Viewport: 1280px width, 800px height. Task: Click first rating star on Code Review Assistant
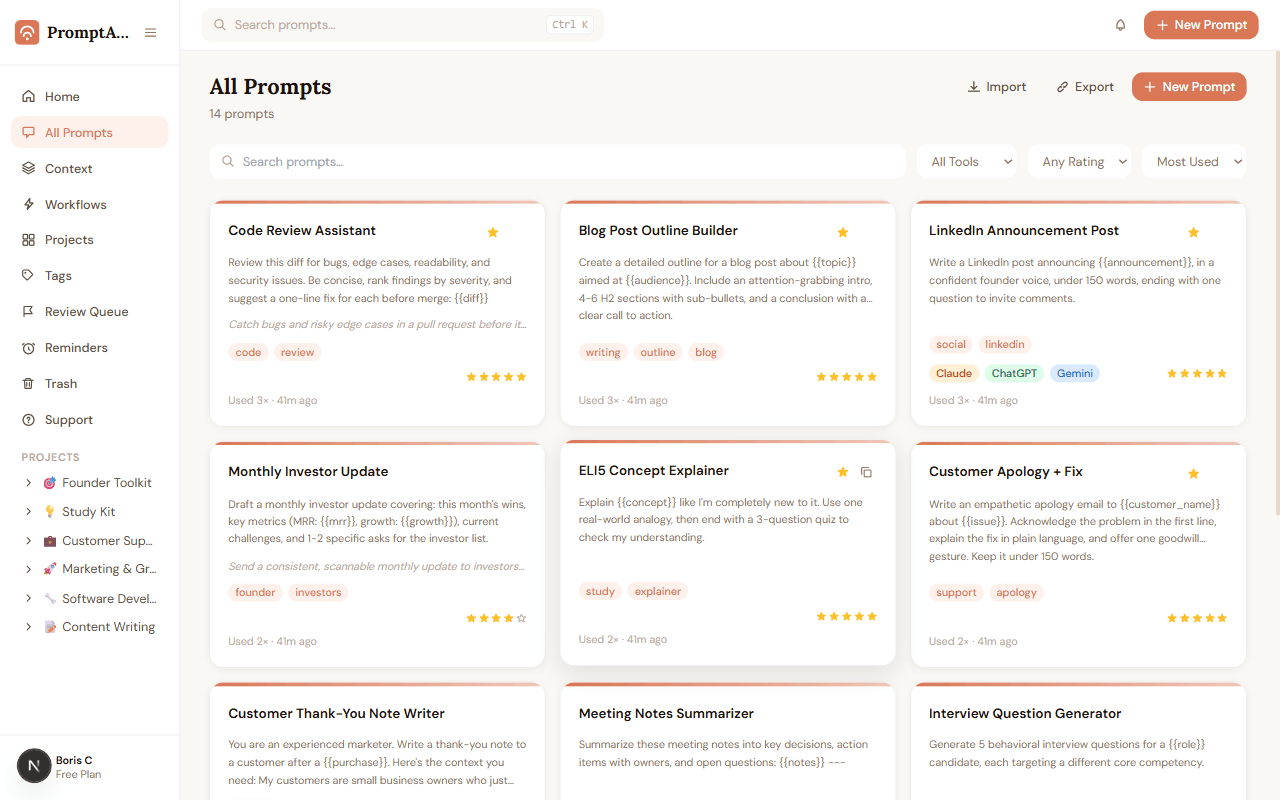pyautogui.click(x=471, y=377)
